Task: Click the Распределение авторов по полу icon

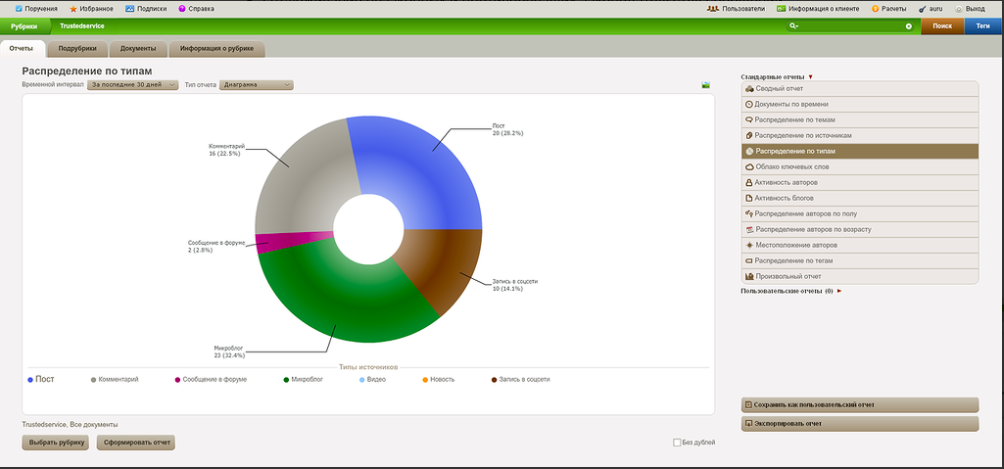Action: (750, 213)
